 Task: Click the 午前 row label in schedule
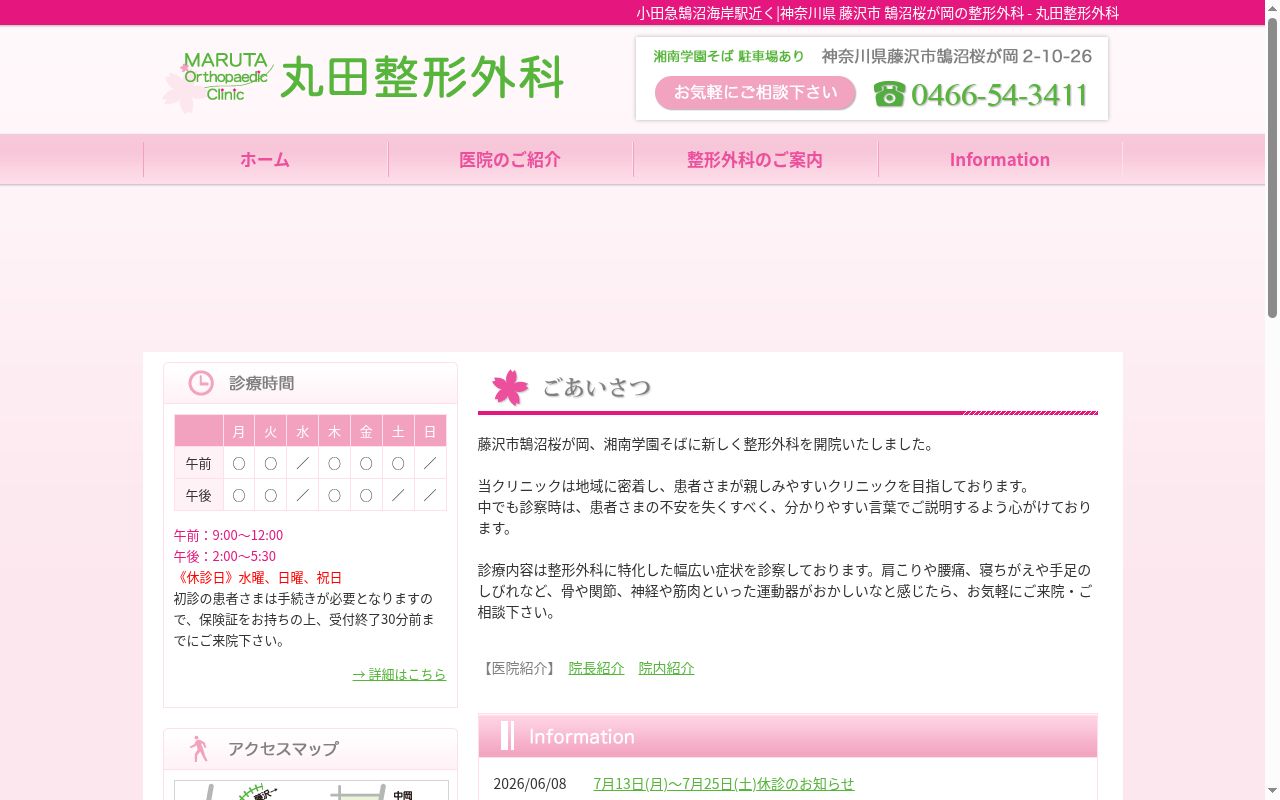198,463
